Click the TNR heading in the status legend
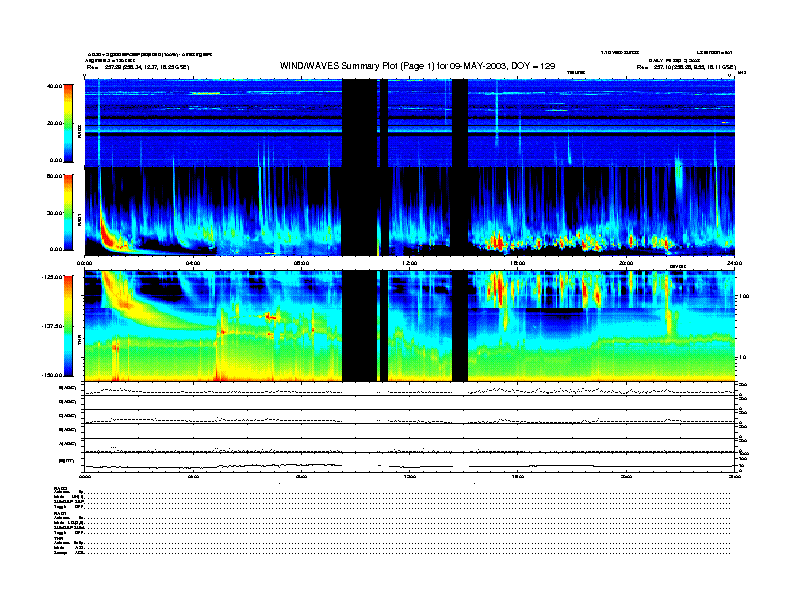Image resolution: width=792 pixels, height=612 pixels. click(57, 538)
